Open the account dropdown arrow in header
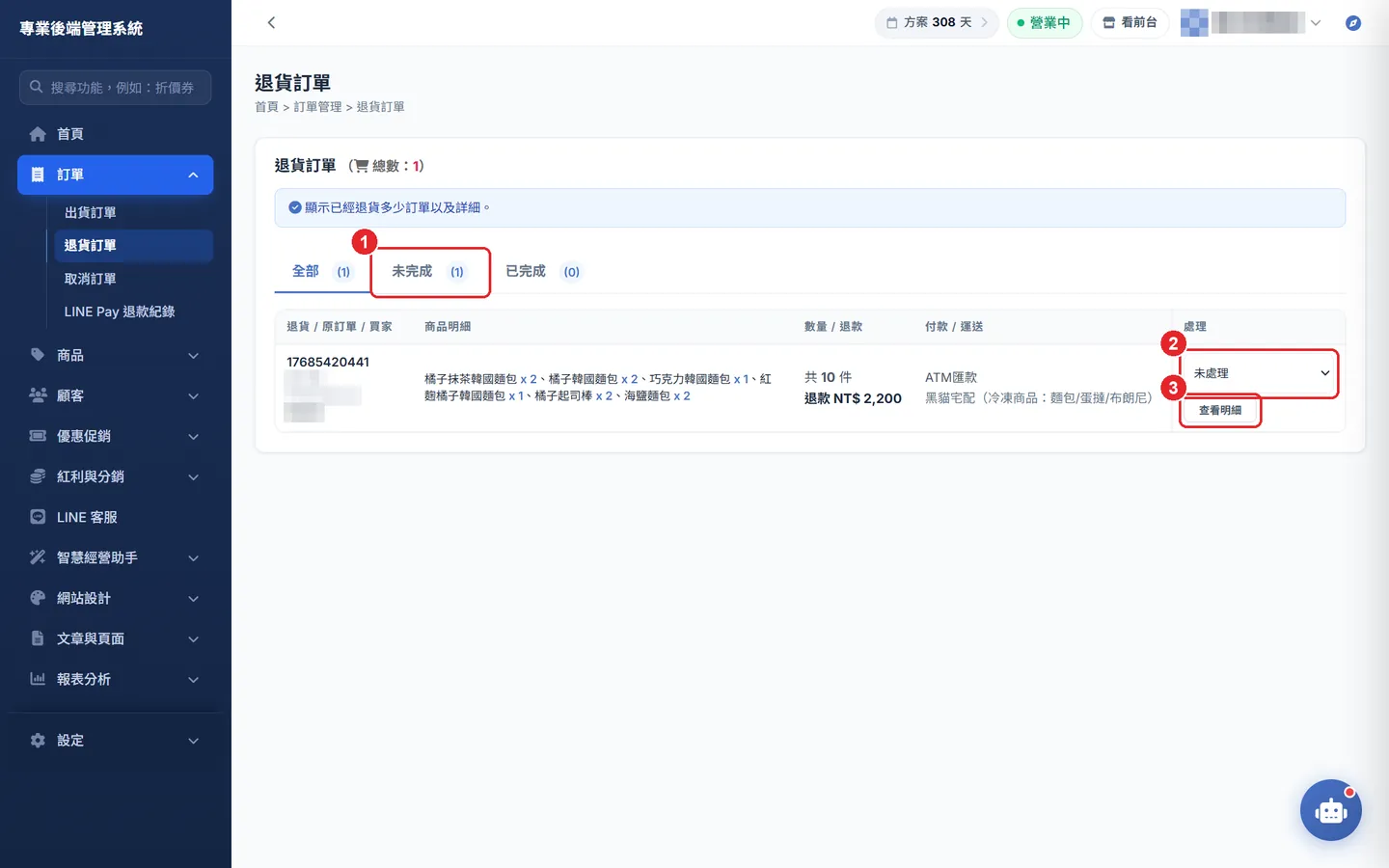 tap(1316, 22)
